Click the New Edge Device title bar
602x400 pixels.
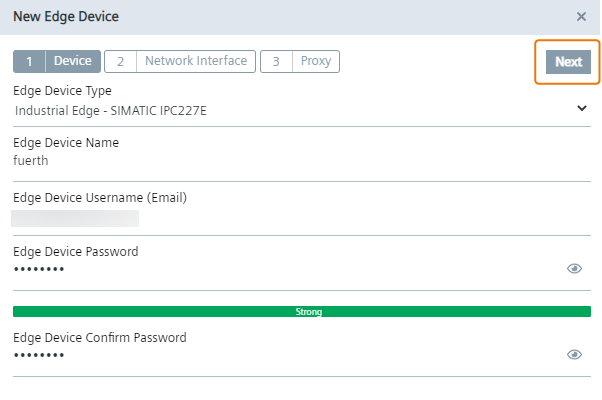pos(250,17)
